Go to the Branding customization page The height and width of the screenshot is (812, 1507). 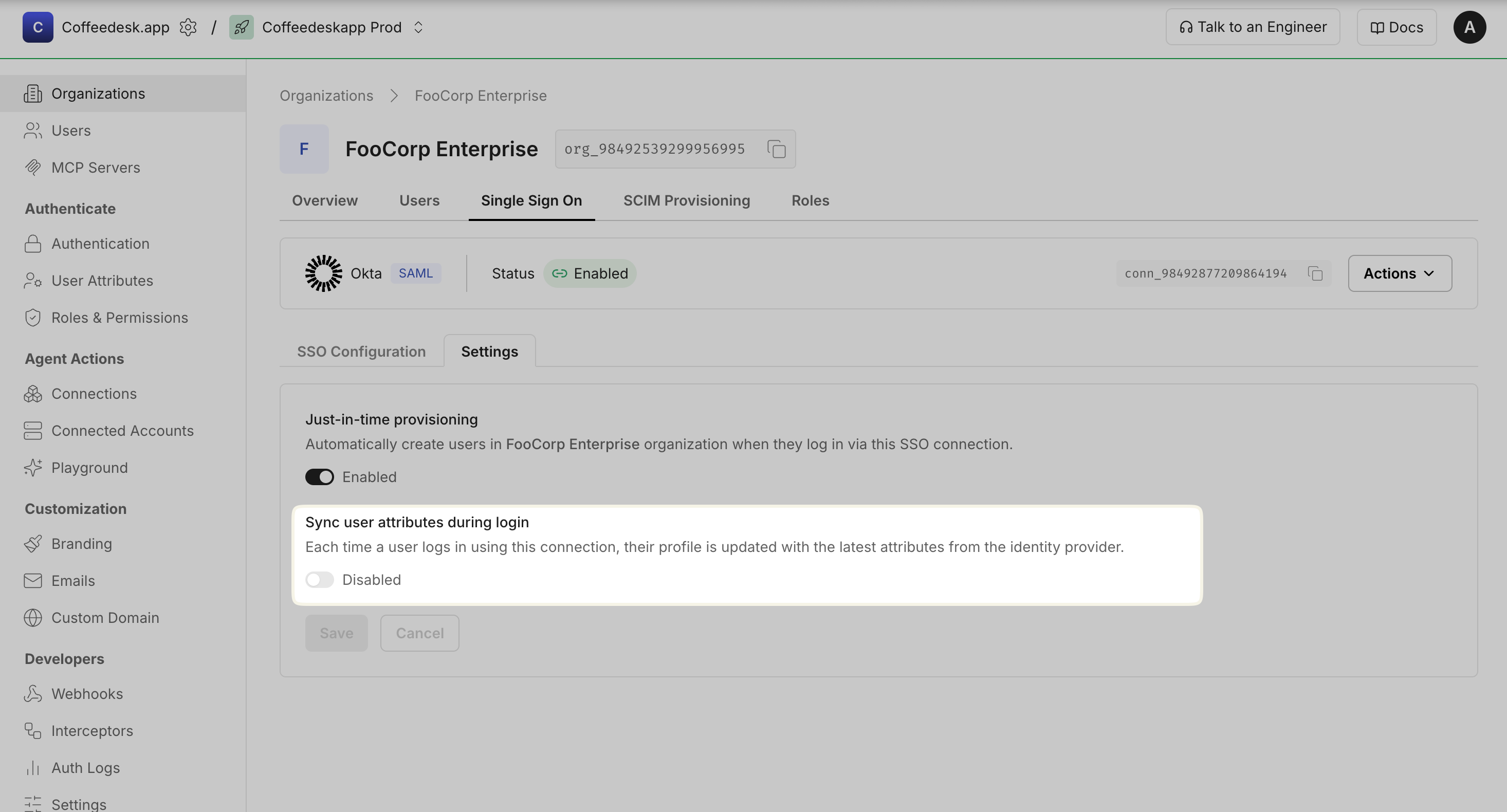[x=81, y=544]
